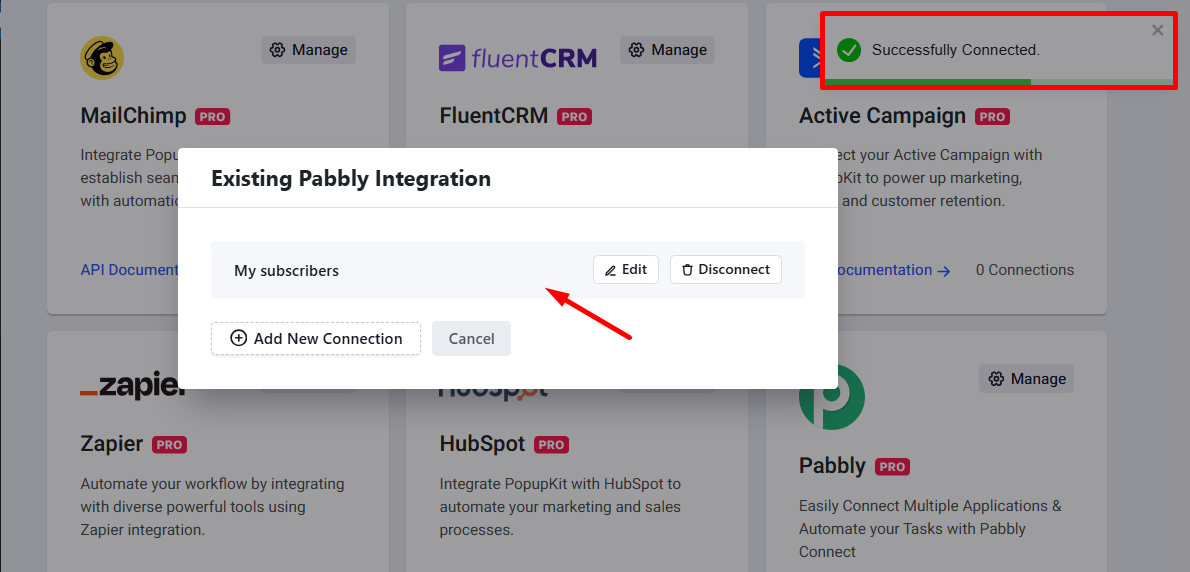1190x572 pixels.
Task: Click Add New Connection button
Action: coord(316,338)
